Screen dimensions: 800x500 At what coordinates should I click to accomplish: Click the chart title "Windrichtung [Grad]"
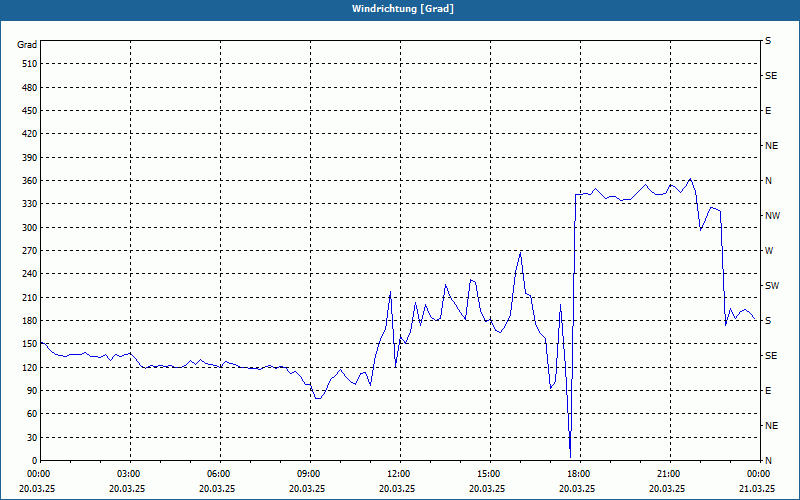[x=403, y=9]
